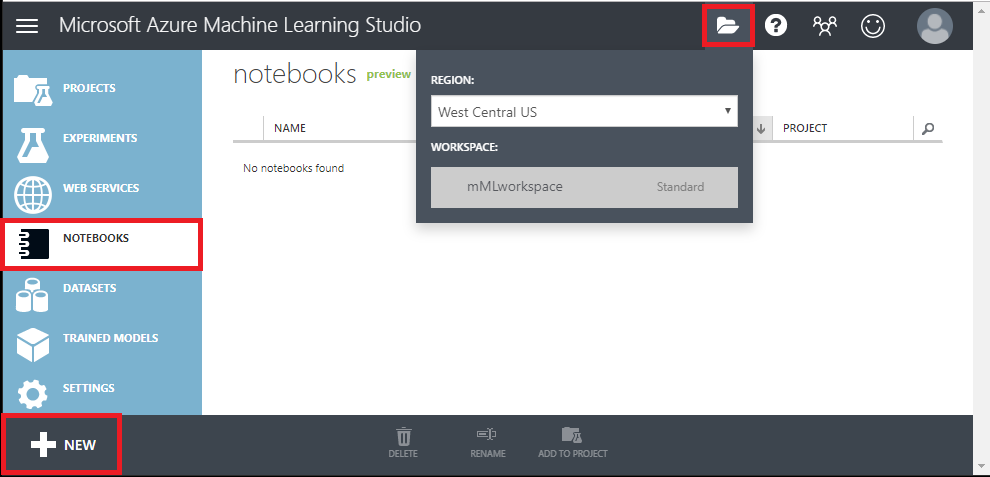Click the Rename icon in bottom bar
Viewport: 990px width, 477px height.
pos(488,441)
